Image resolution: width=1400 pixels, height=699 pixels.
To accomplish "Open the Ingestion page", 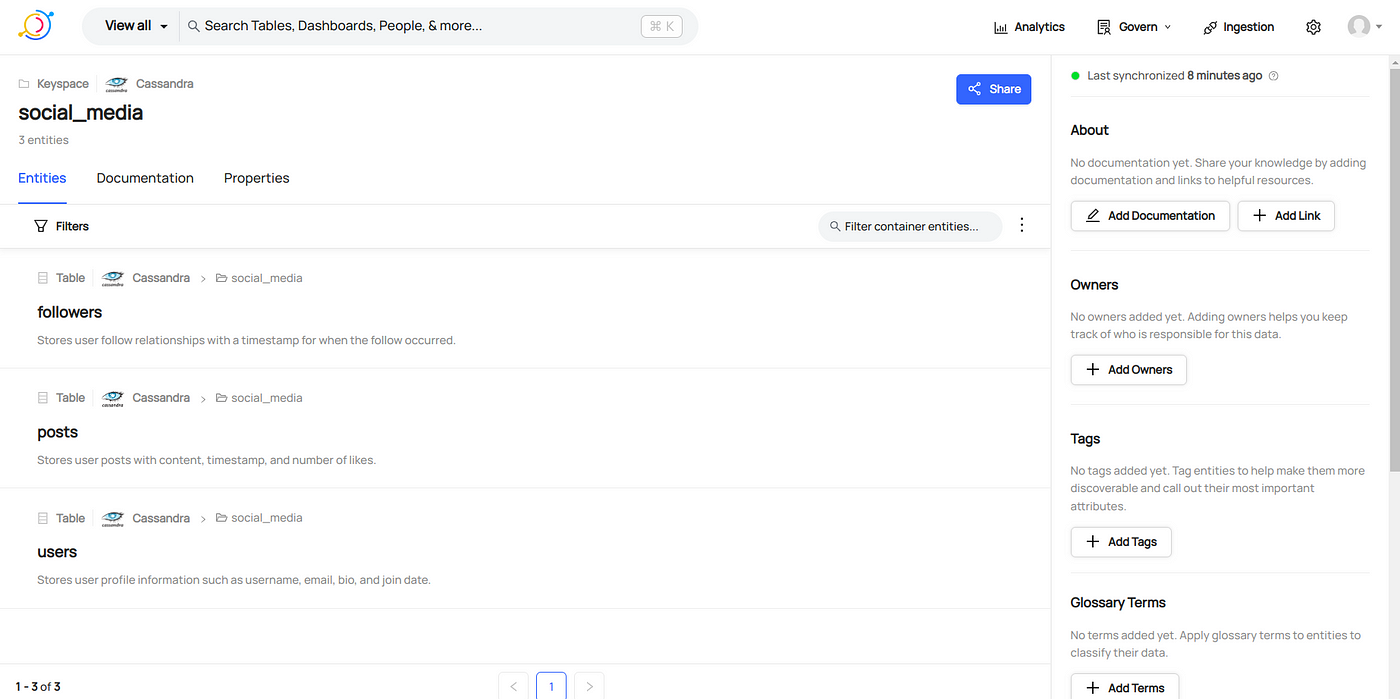I will pos(1239,27).
